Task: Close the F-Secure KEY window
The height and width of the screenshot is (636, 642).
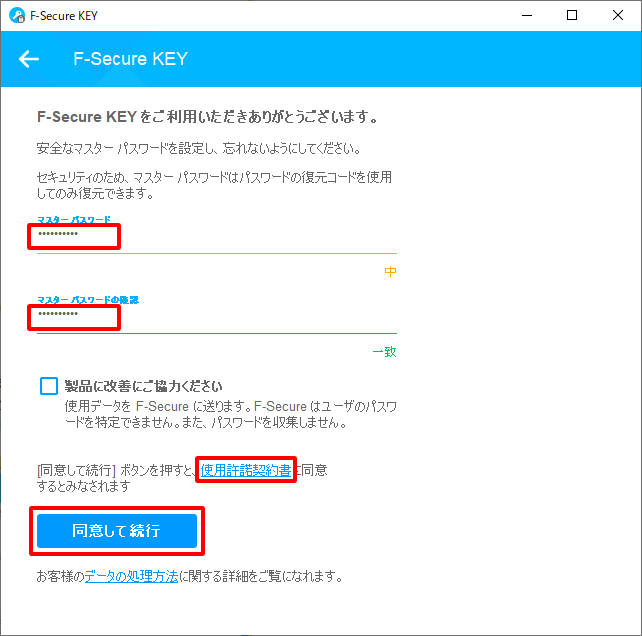Action: [618, 16]
